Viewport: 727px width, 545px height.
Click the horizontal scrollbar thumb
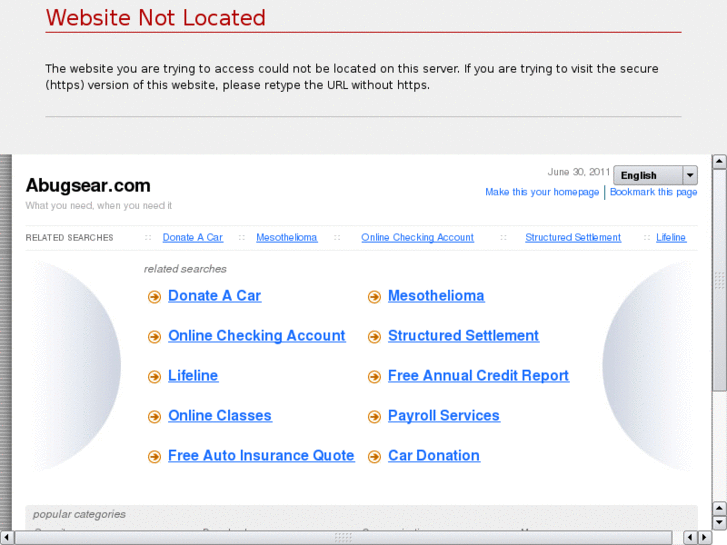click(x=343, y=537)
